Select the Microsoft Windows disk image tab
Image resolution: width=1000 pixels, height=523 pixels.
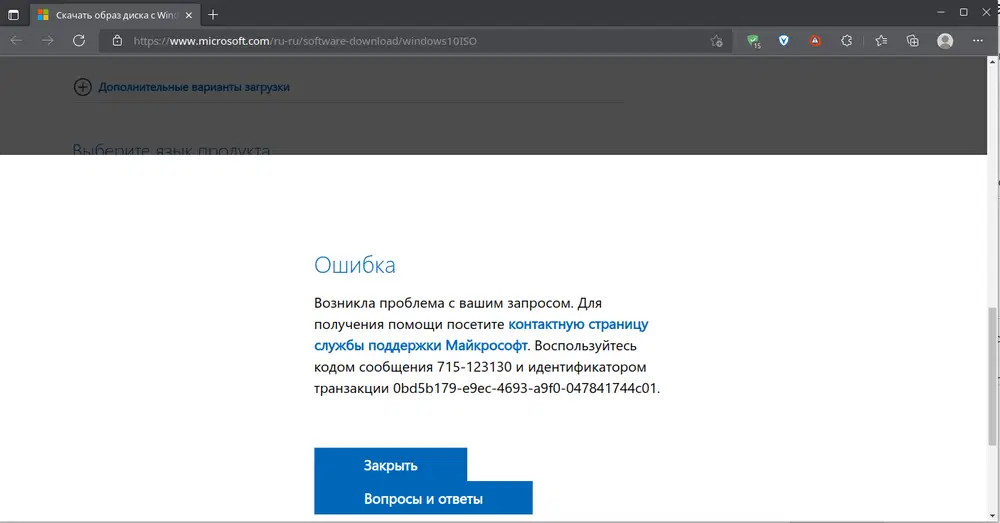pos(115,15)
